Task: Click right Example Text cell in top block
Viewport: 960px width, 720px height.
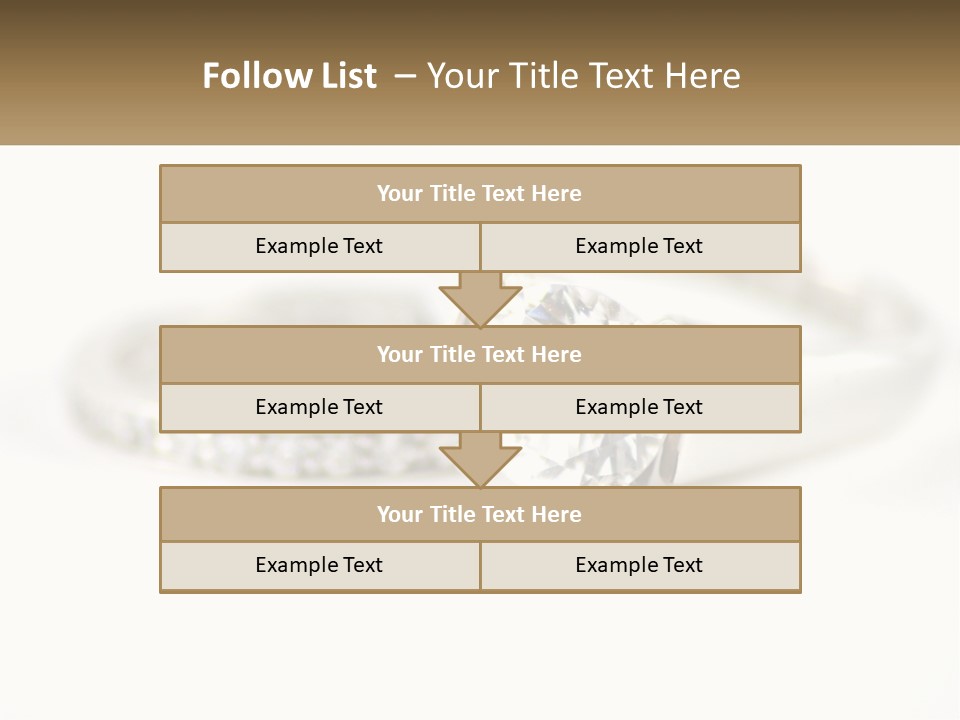Action: click(639, 246)
